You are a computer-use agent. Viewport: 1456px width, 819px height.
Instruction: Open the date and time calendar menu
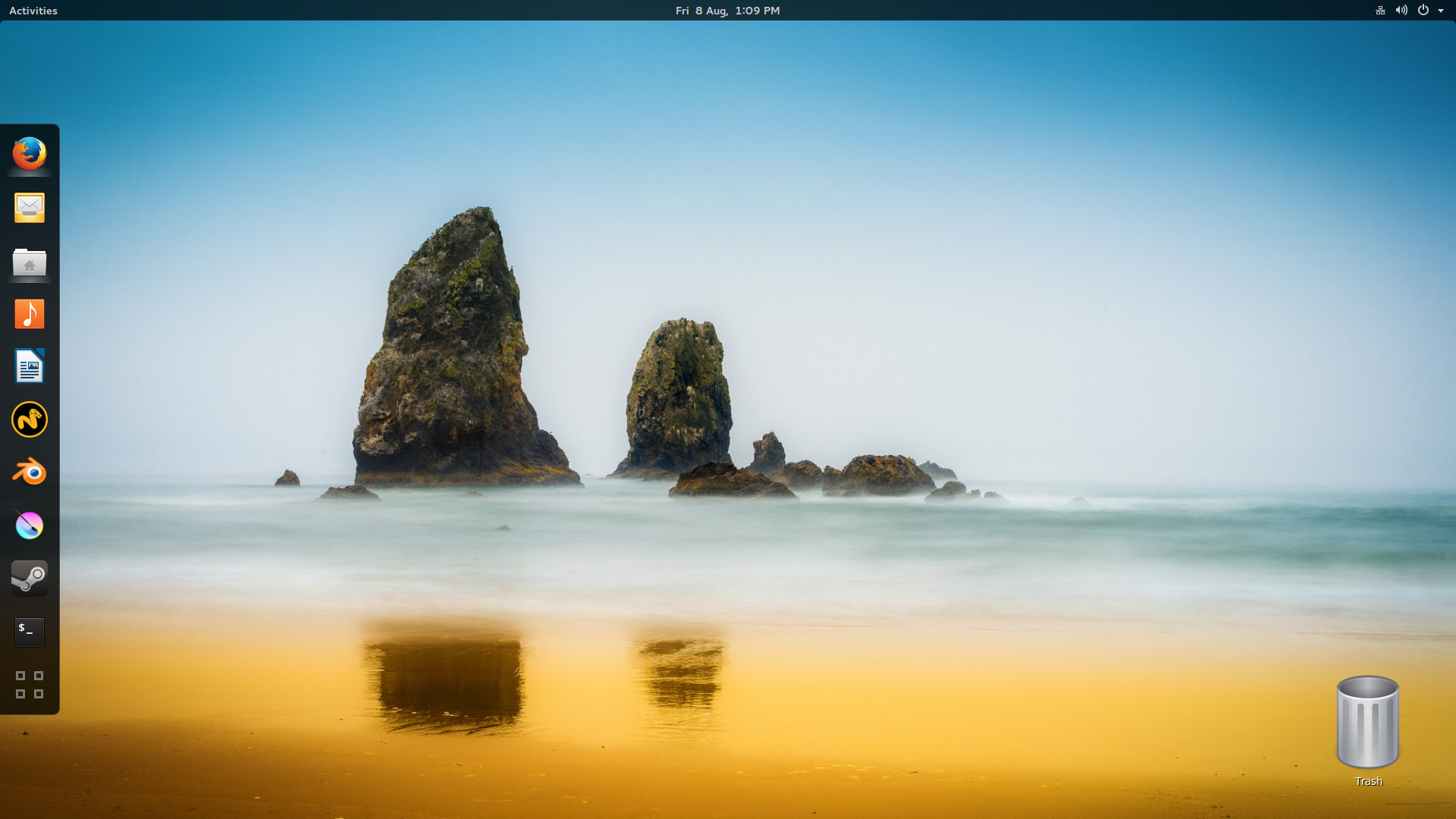tap(727, 11)
